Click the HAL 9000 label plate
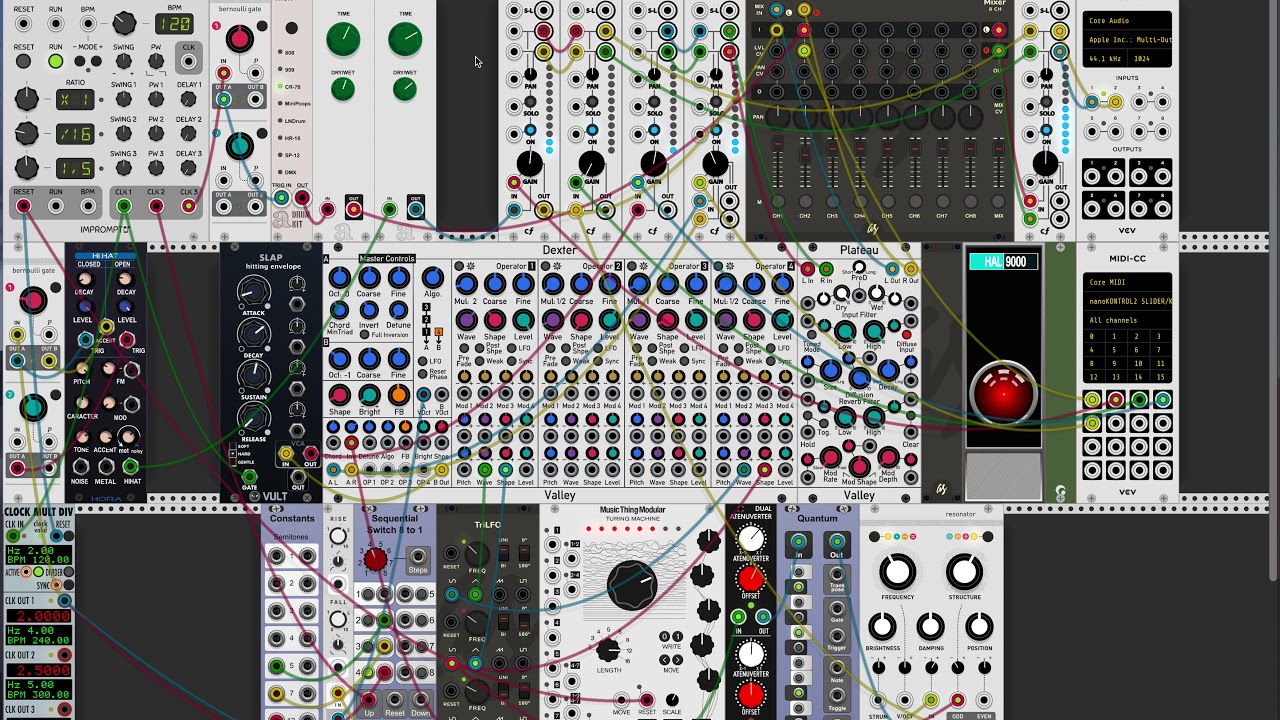Image resolution: width=1280 pixels, height=720 pixels. (x=1004, y=262)
